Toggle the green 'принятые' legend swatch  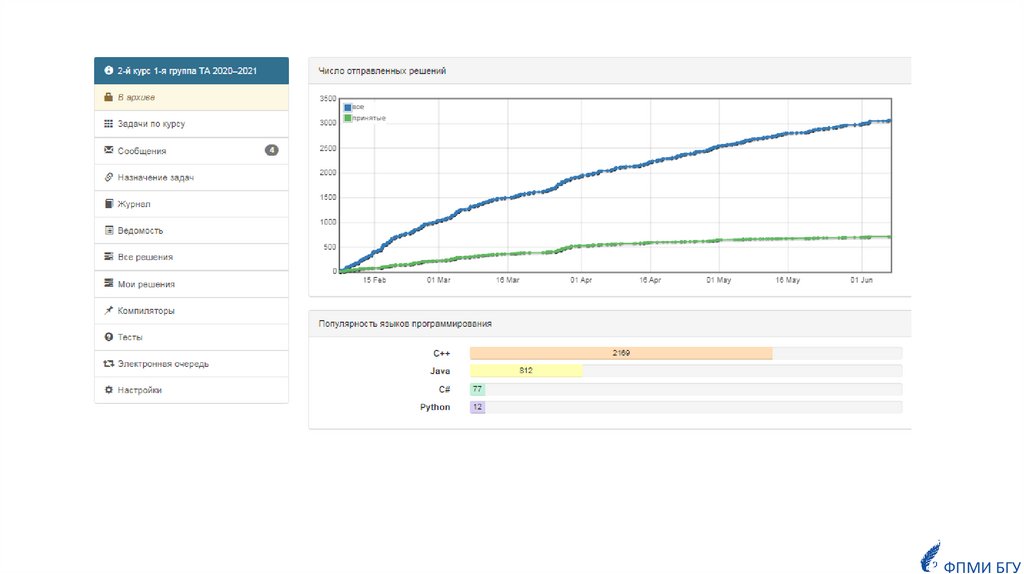[347, 118]
